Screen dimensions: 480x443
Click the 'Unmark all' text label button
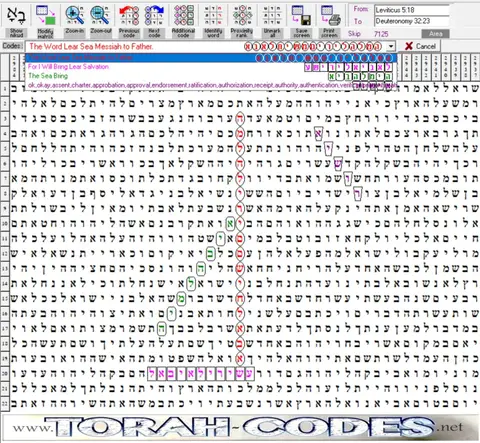coord(272,33)
